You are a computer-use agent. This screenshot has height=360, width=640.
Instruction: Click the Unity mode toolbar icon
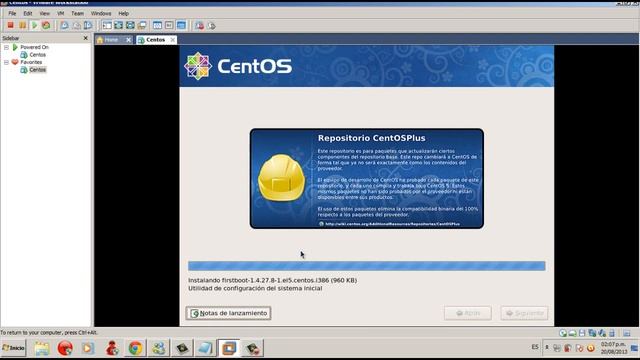(142, 25)
